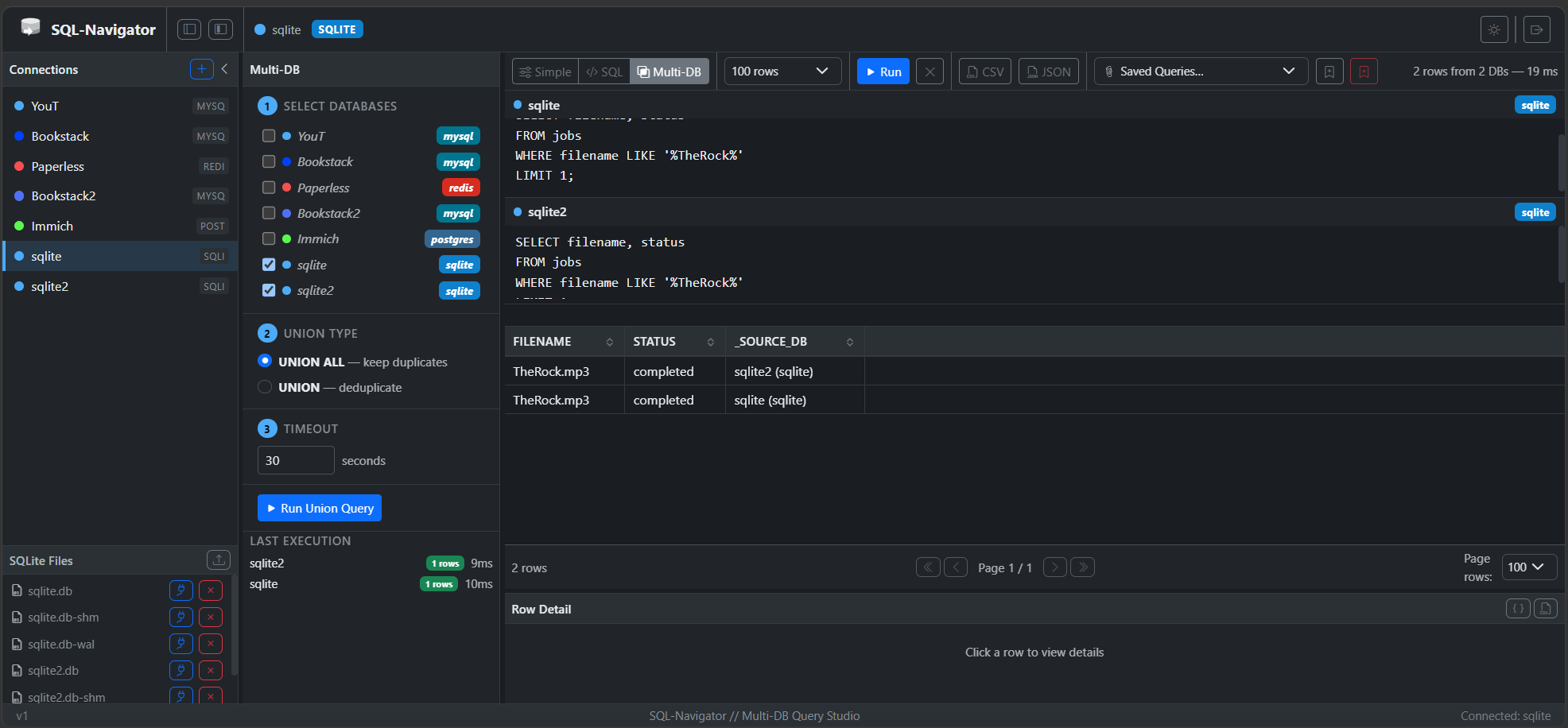1568x728 pixels.
Task: Upload a SQLite file icon
Action: tap(219, 560)
